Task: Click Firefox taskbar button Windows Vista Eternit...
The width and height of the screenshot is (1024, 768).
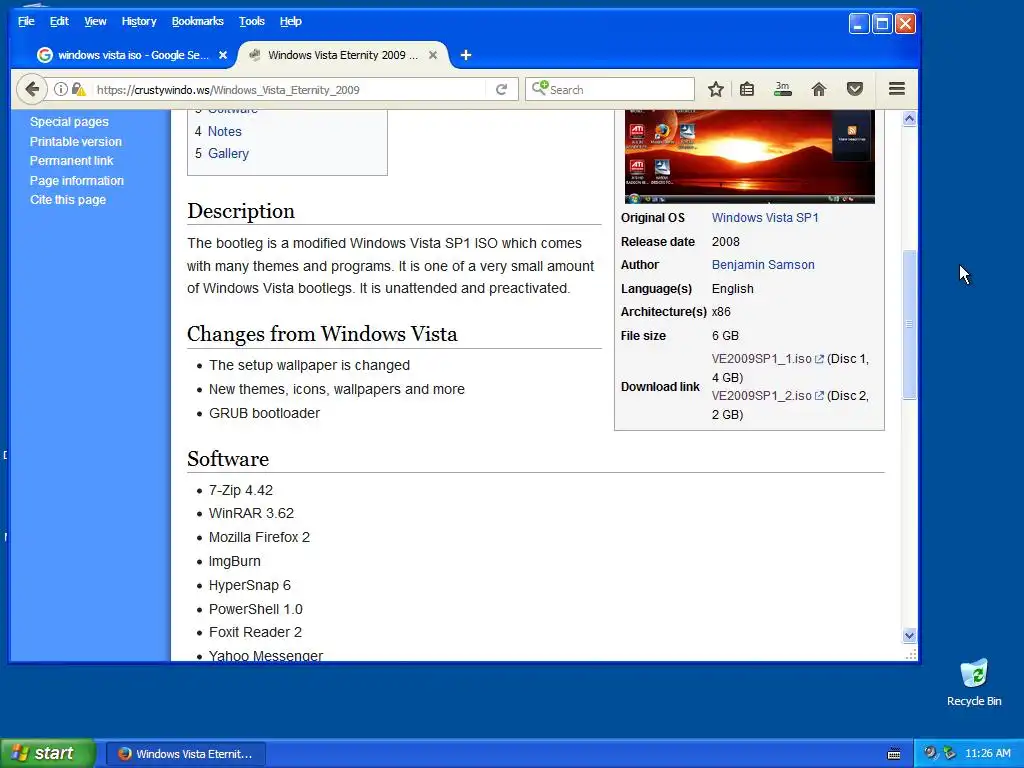Action: click(x=186, y=754)
